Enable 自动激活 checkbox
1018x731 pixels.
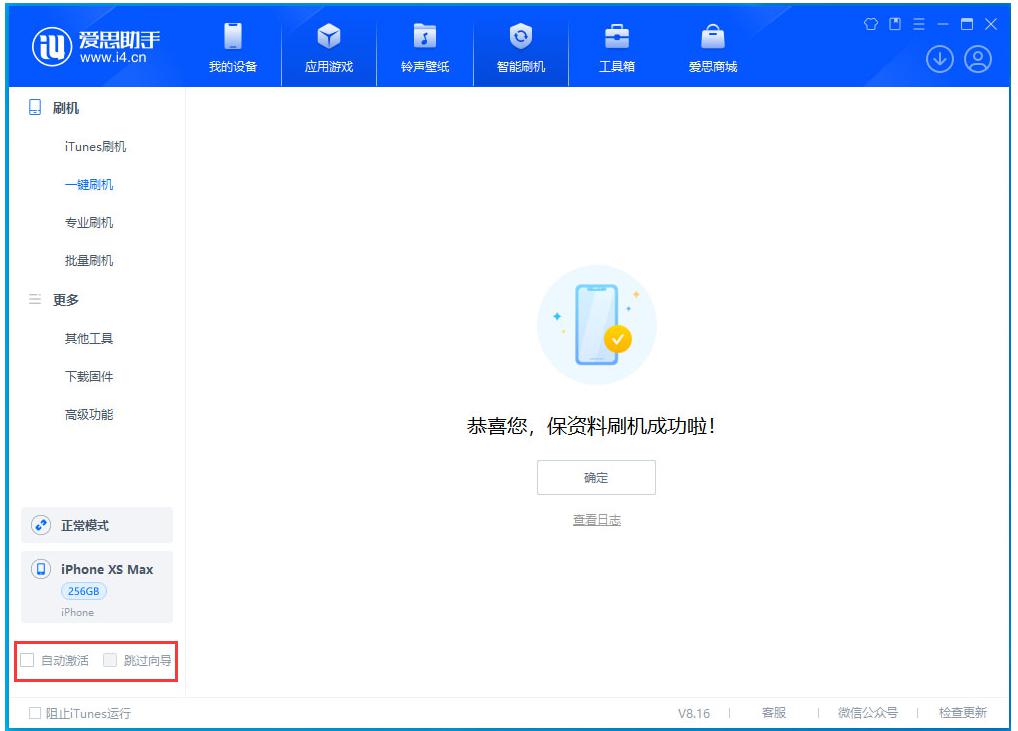click(x=27, y=660)
